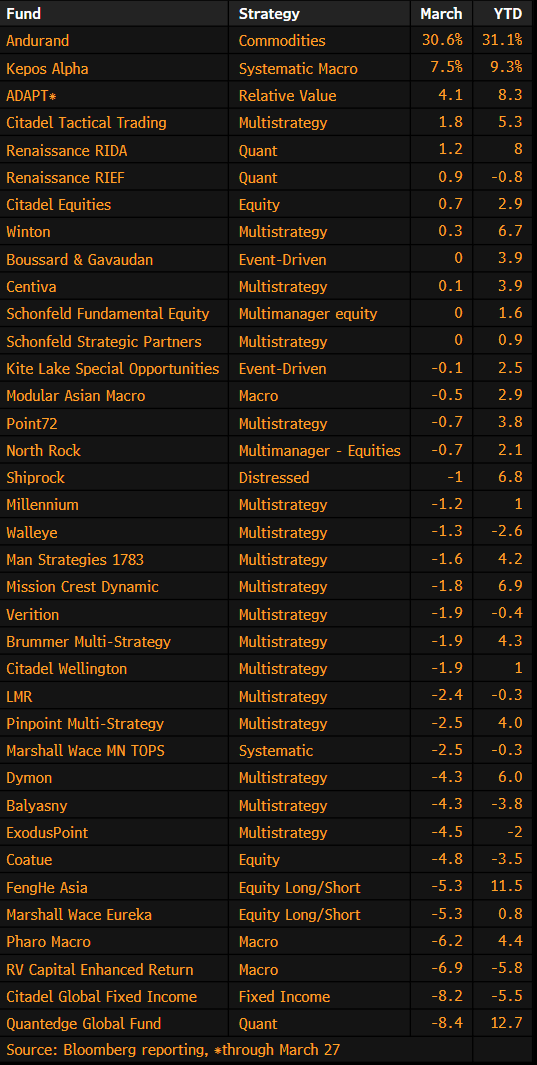
Task: Click Andurand's 30.6% March return
Action: point(442,41)
